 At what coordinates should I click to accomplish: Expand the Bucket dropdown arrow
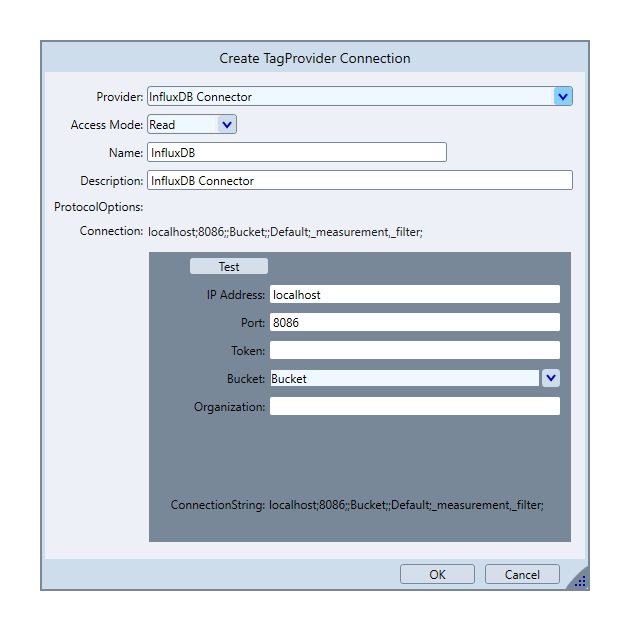[551, 379]
